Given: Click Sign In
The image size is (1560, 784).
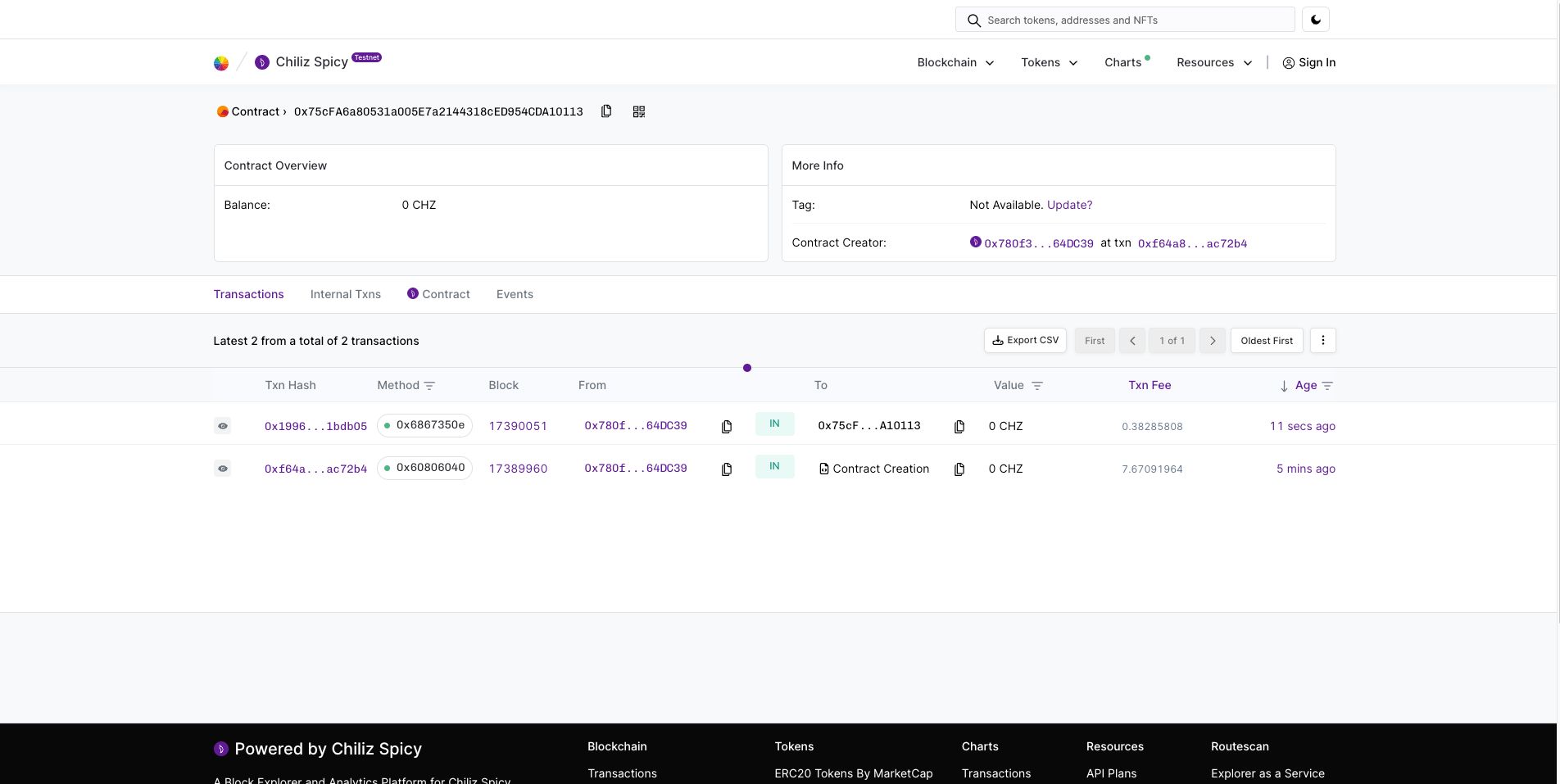Looking at the screenshot, I should pos(1308,62).
